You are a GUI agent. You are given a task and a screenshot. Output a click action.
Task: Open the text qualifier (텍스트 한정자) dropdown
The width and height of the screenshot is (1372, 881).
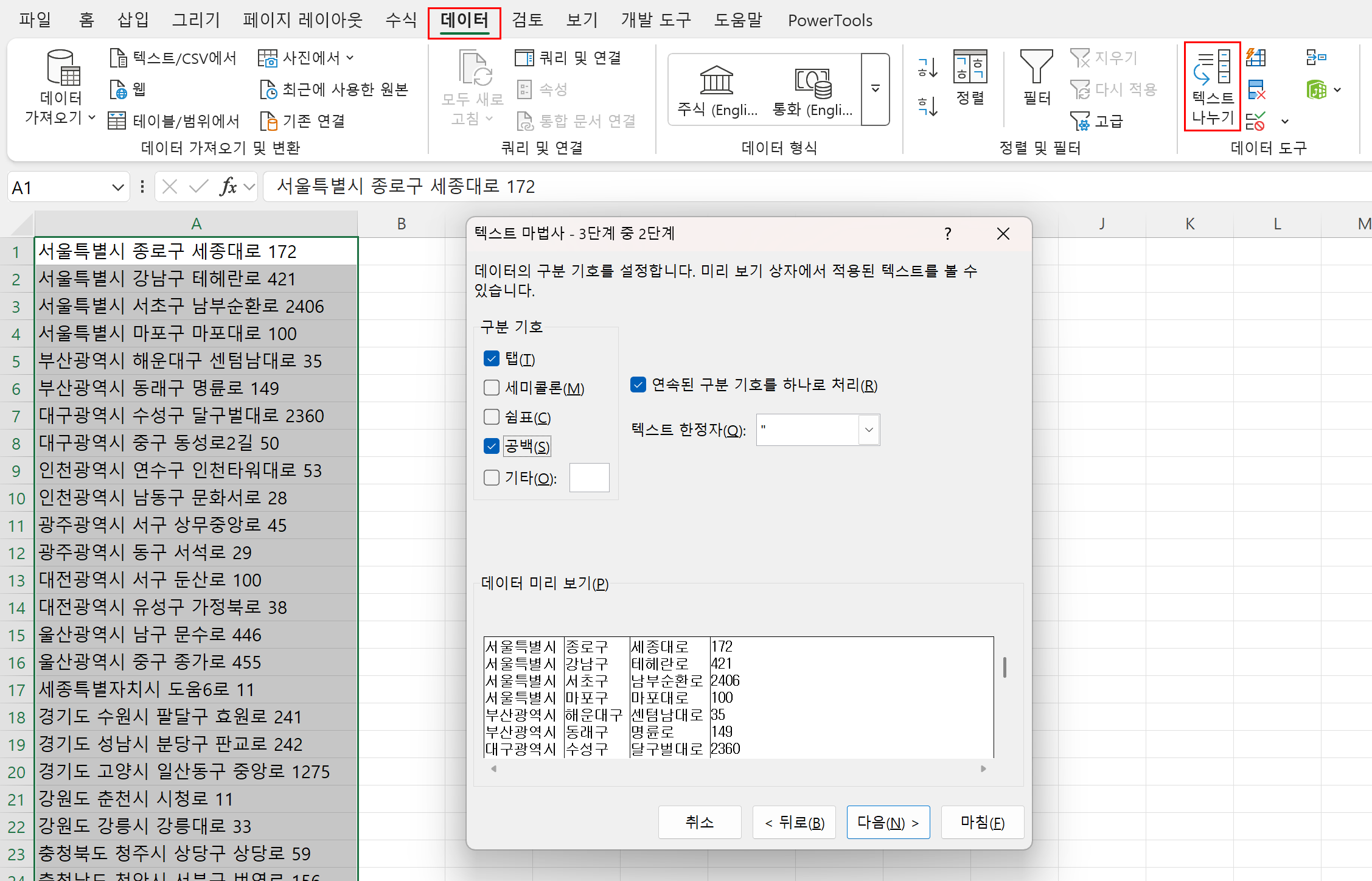coord(869,430)
